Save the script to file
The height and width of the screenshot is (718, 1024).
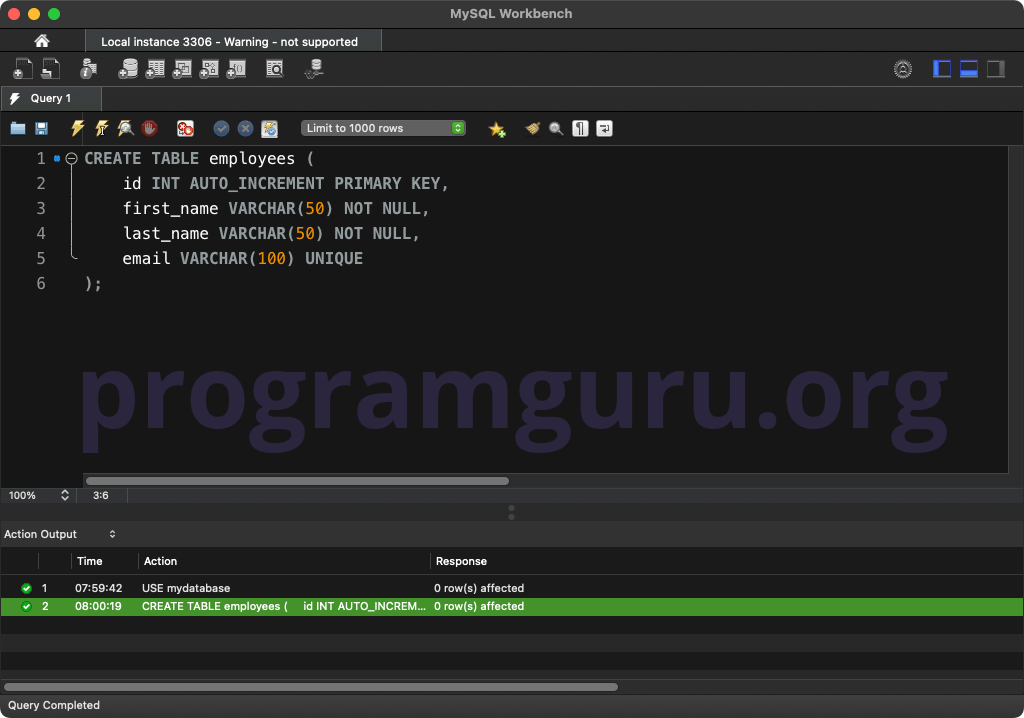(41, 129)
